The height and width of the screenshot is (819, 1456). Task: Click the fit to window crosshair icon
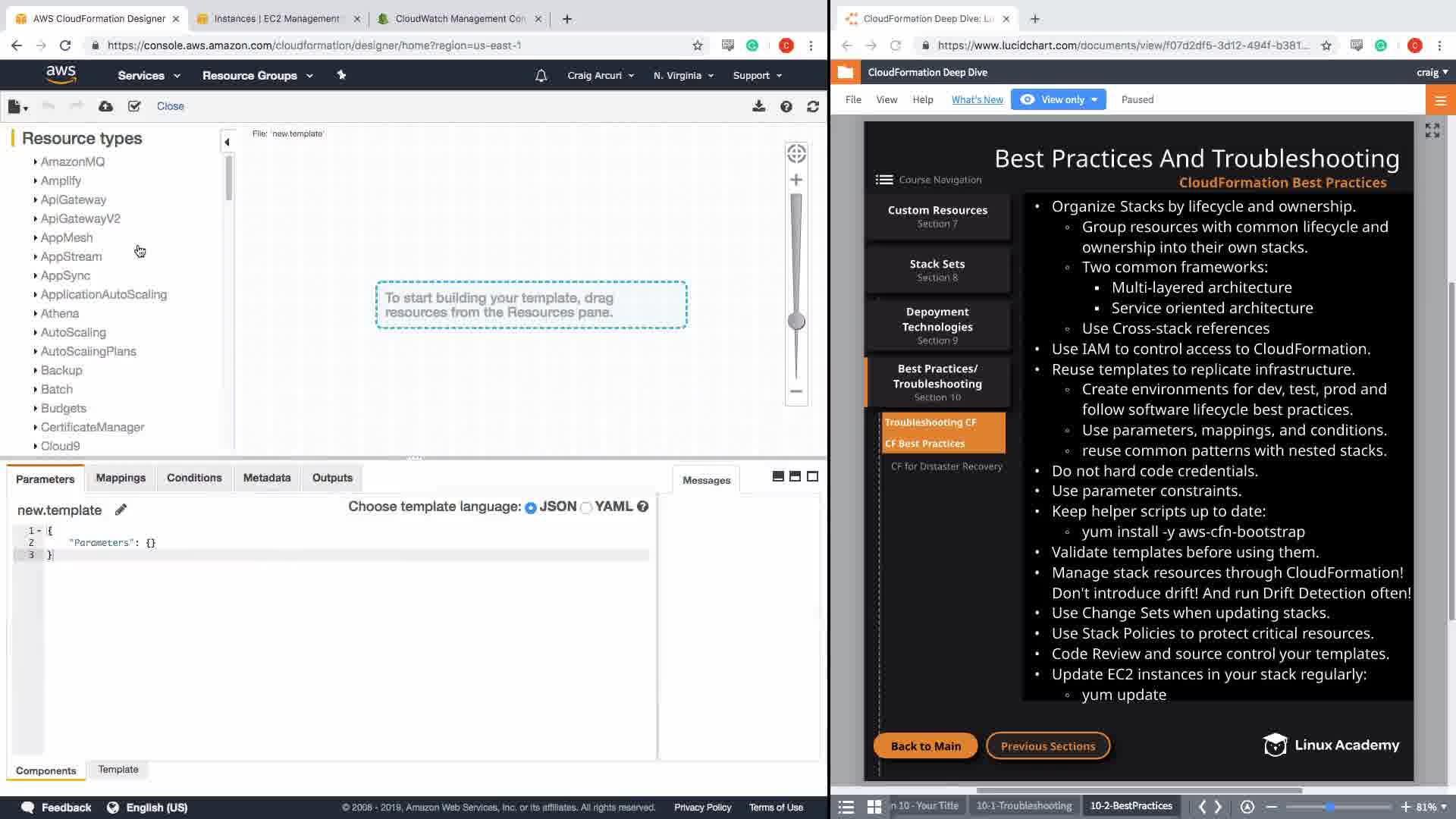point(796,154)
